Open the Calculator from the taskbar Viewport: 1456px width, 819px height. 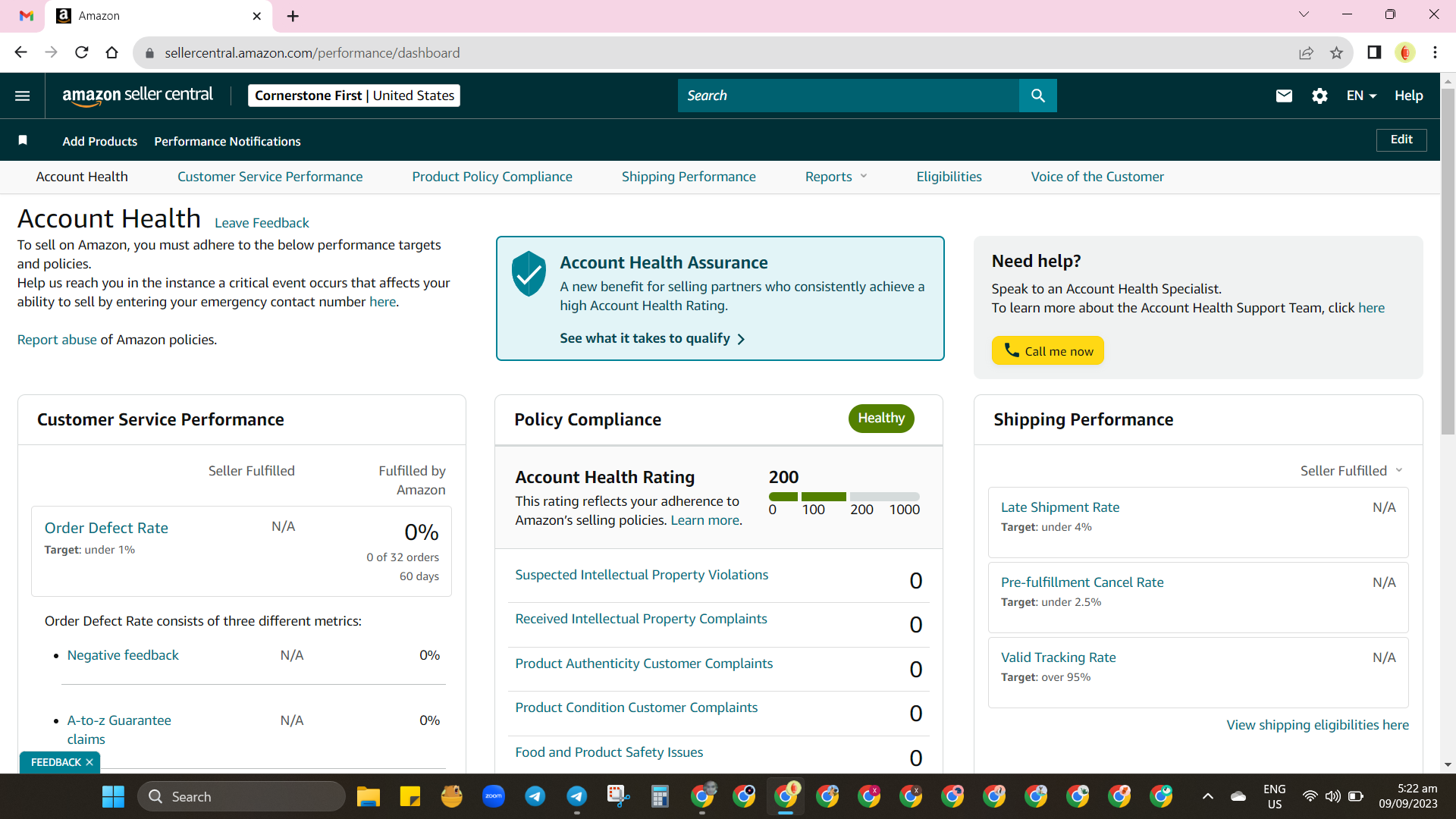(661, 796)
